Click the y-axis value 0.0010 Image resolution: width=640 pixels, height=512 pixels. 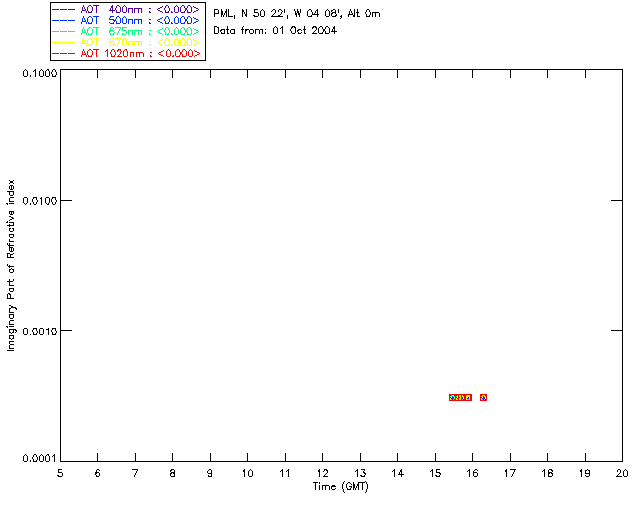point(40,331)
